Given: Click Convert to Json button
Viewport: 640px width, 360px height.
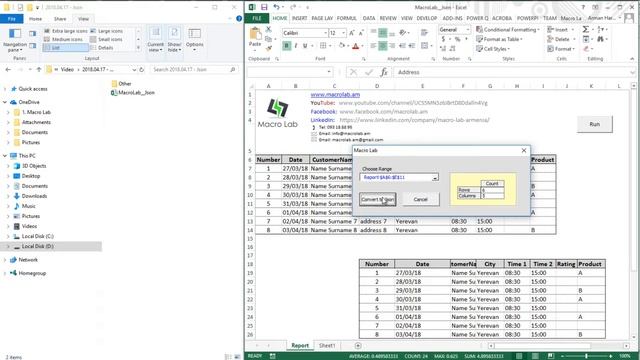Looking at the screenshot, I should (x=378, y=199).
